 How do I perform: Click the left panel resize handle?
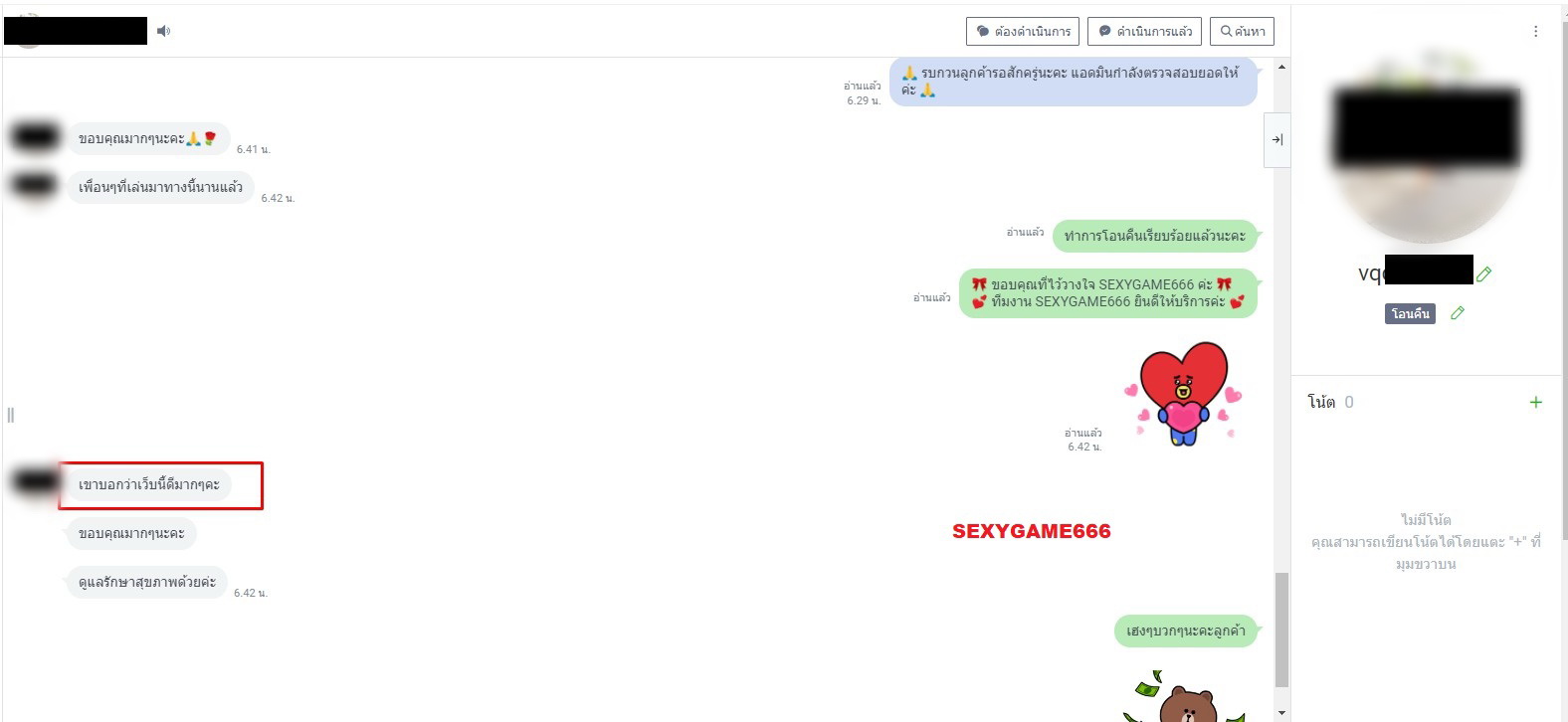11,415
